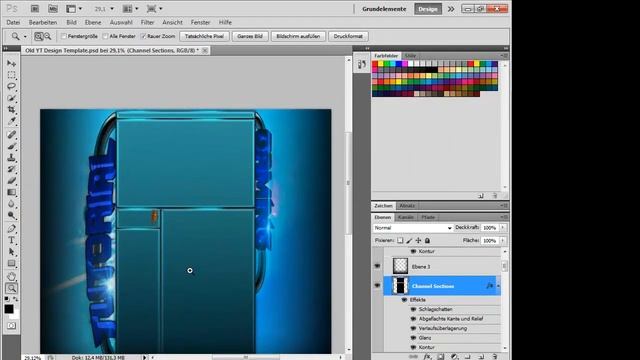Select the Type tool
The height and width of the screenshot is (360, 640).
pyautogui.click(x=11, y=240)
